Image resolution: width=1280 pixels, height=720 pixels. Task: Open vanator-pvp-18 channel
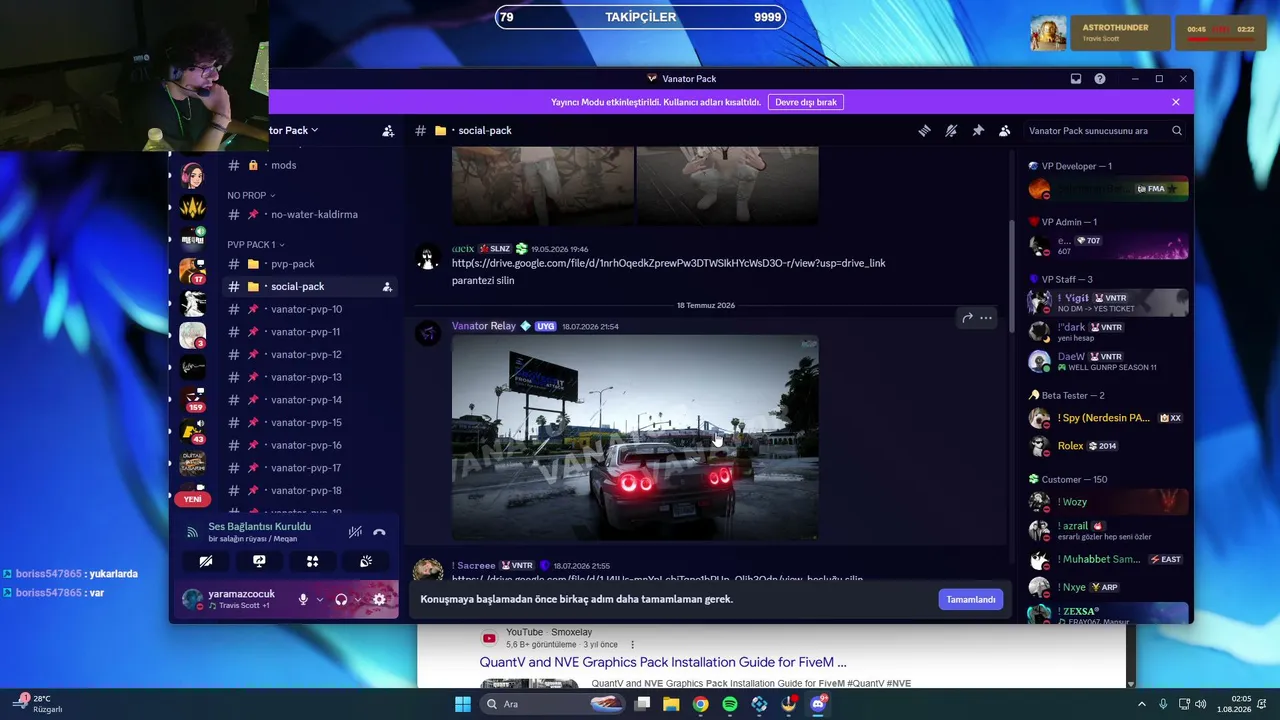(310, 491)
